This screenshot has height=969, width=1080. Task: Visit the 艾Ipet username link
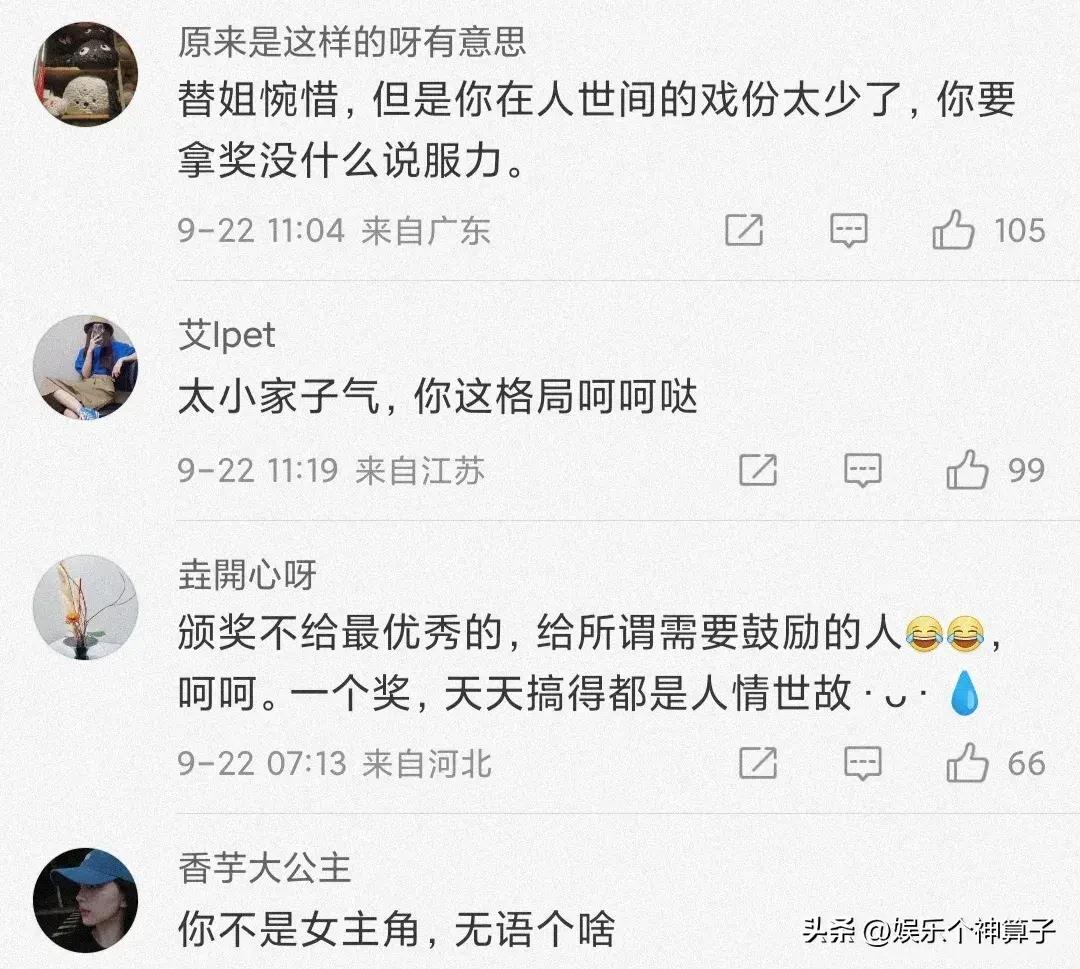pyautogui.click(x=227, y=335)
